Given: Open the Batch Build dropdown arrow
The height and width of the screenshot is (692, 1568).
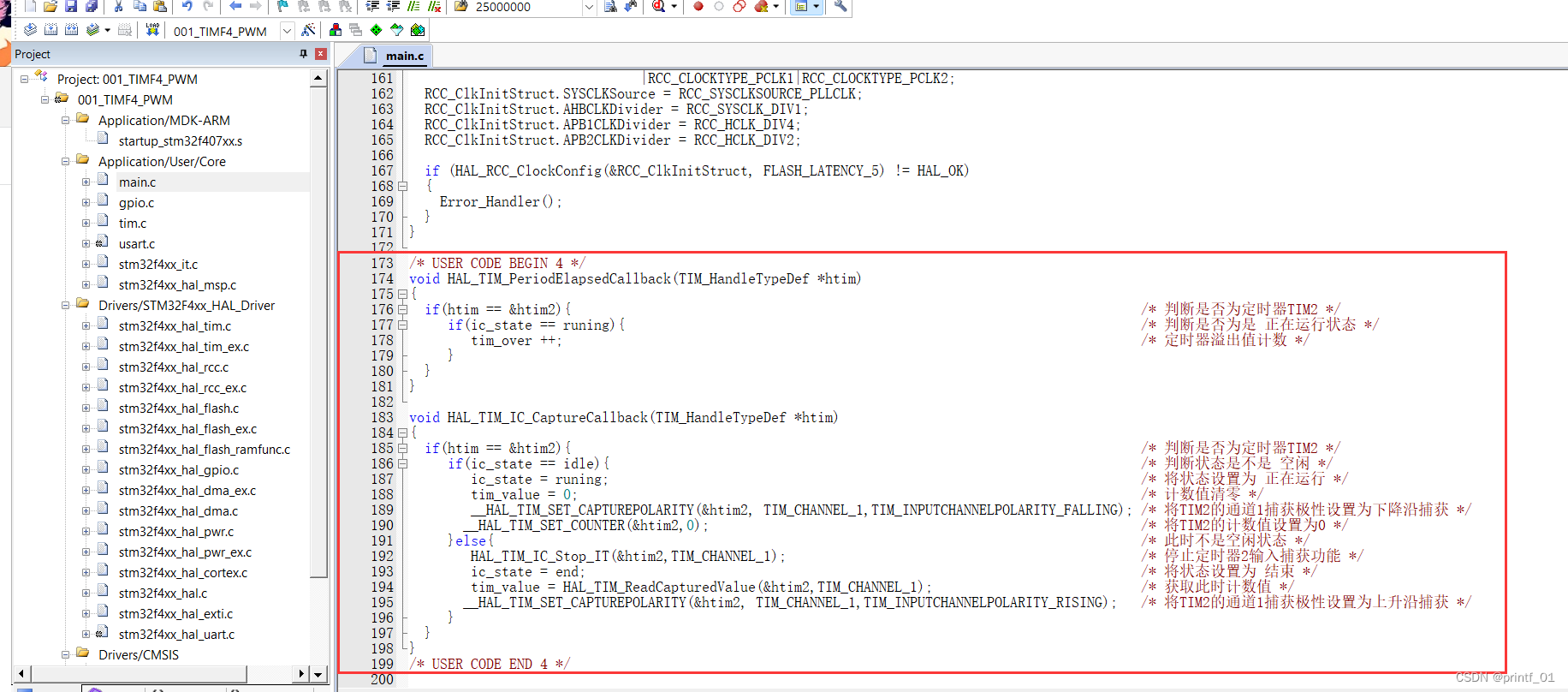Looking at the screenshot, I should (x=107, y=30).
